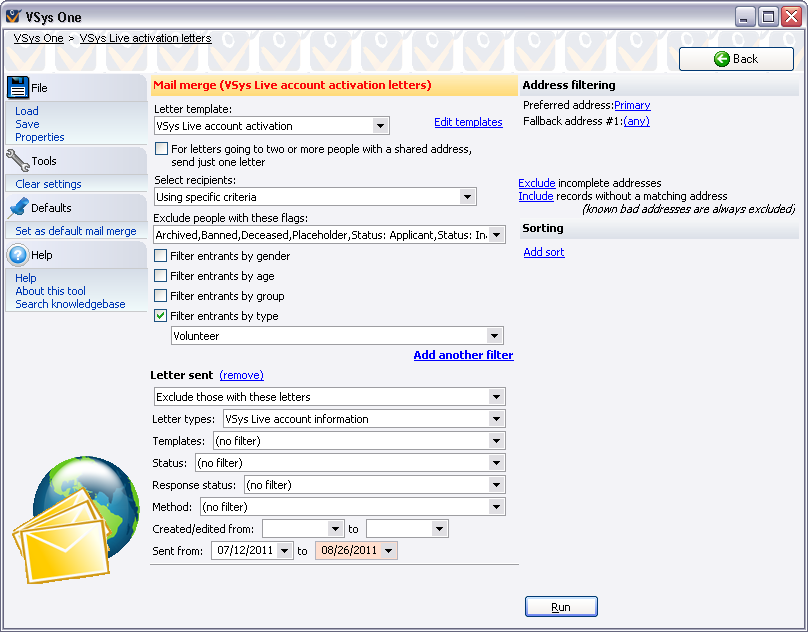Click the Edit templates link
The width and height of the screenshot is (808, 632).
(x=468, y=122)
